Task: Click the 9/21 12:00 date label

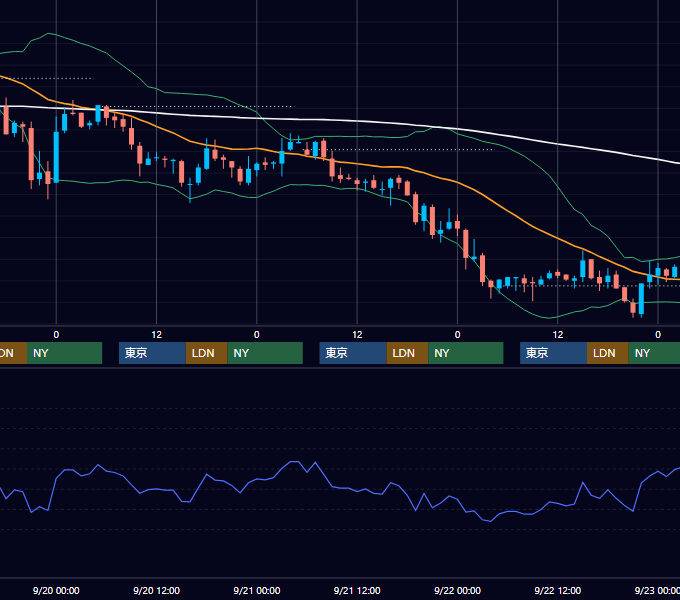Action: tap(357, 590)
